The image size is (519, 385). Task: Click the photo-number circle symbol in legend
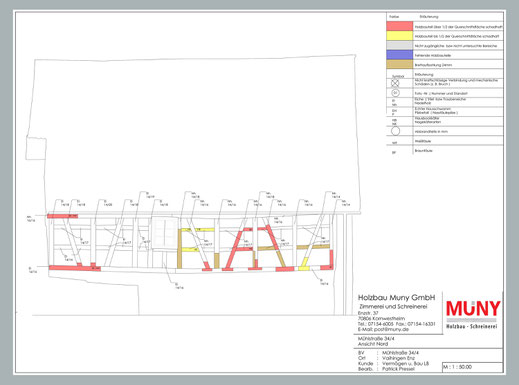click(x=395, y=93)
